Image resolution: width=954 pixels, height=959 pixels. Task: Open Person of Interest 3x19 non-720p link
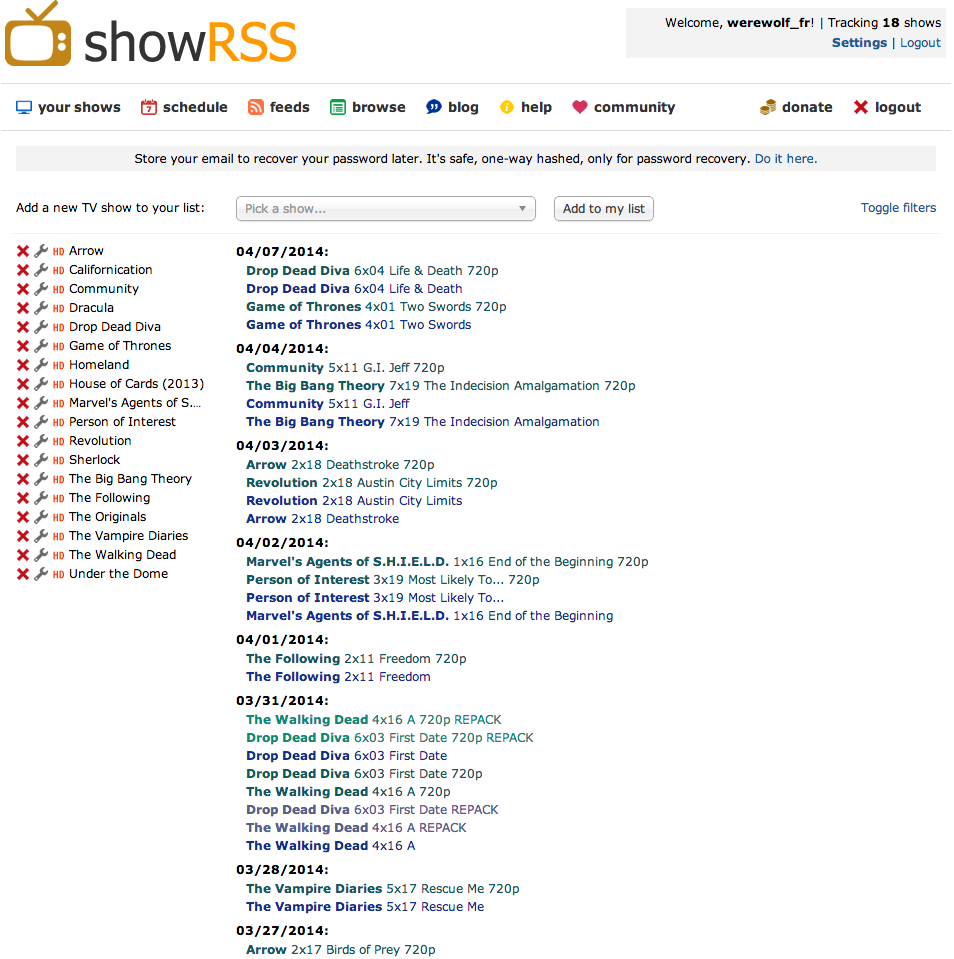(x=375, y=598)
